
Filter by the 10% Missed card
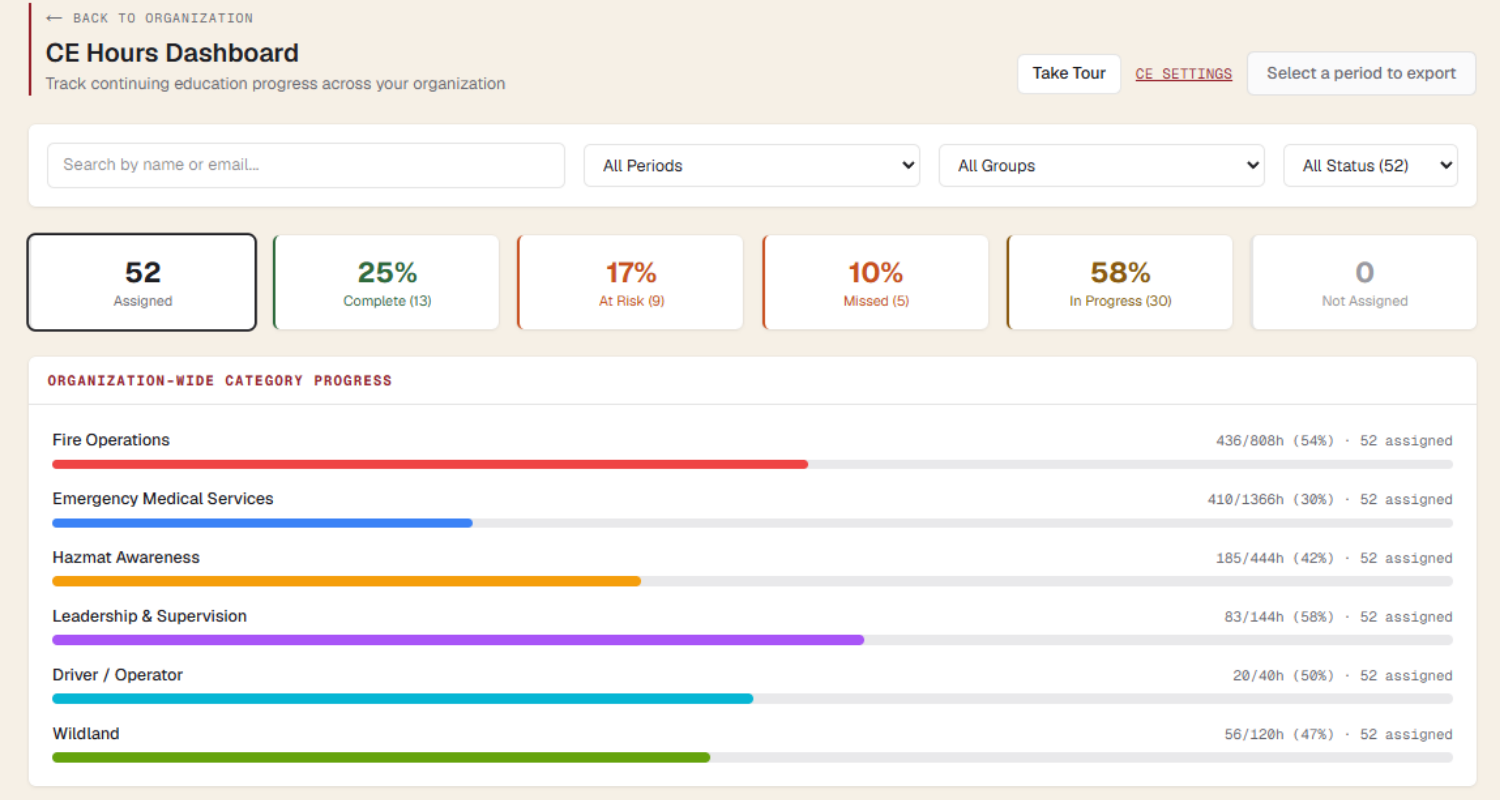coord(876,282)
